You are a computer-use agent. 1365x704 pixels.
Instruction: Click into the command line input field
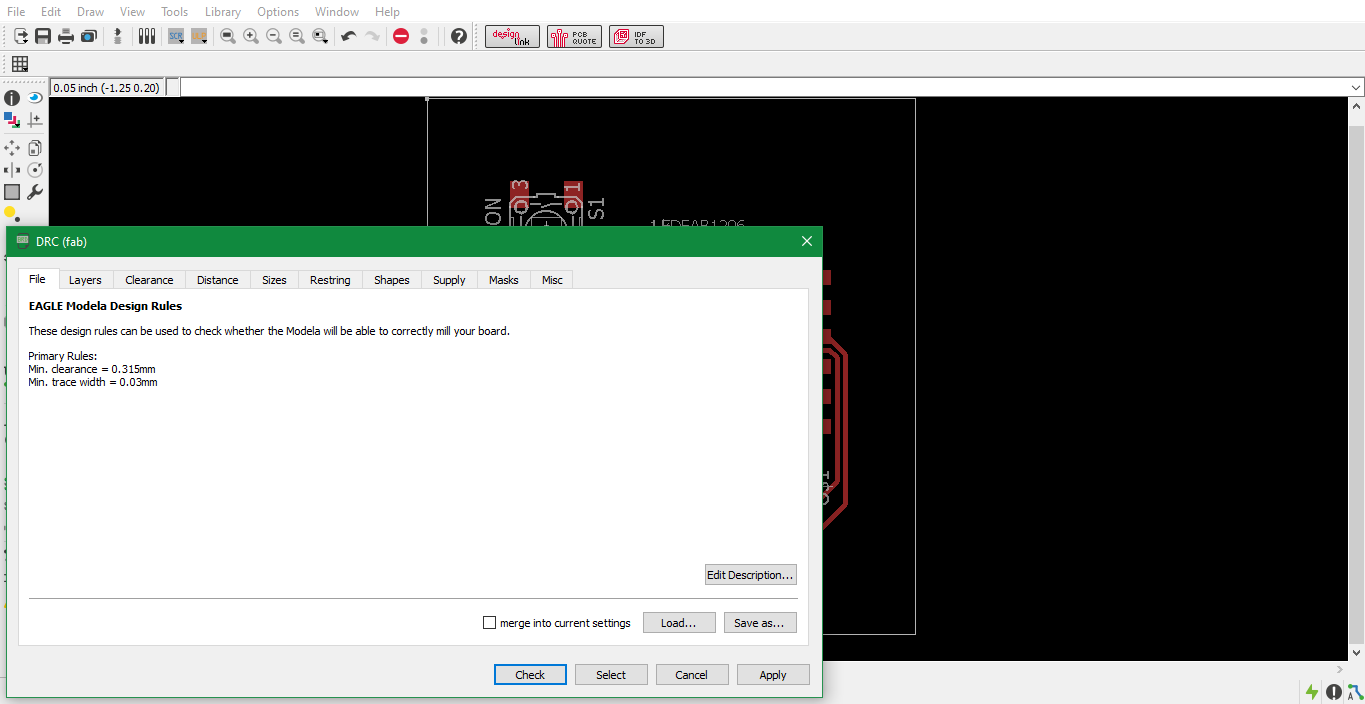pyautogui.click(x=764, y=88)
